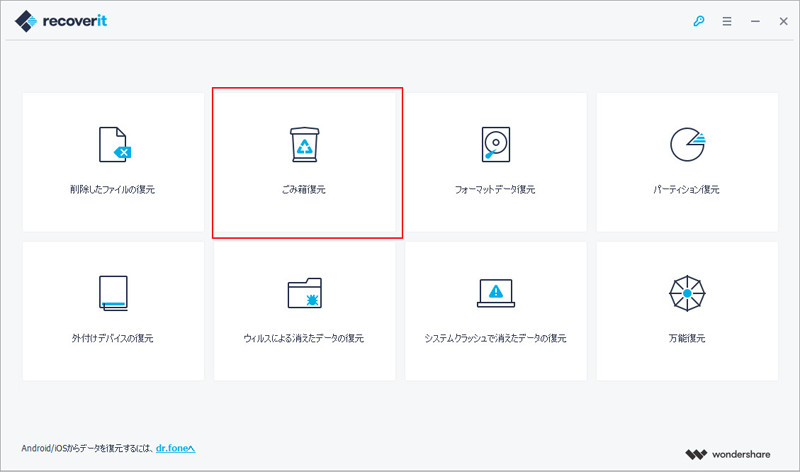Click the system crash laptop warning icon
The width and height of the screenshot is (800, 472).
click(x=496, y=293)
